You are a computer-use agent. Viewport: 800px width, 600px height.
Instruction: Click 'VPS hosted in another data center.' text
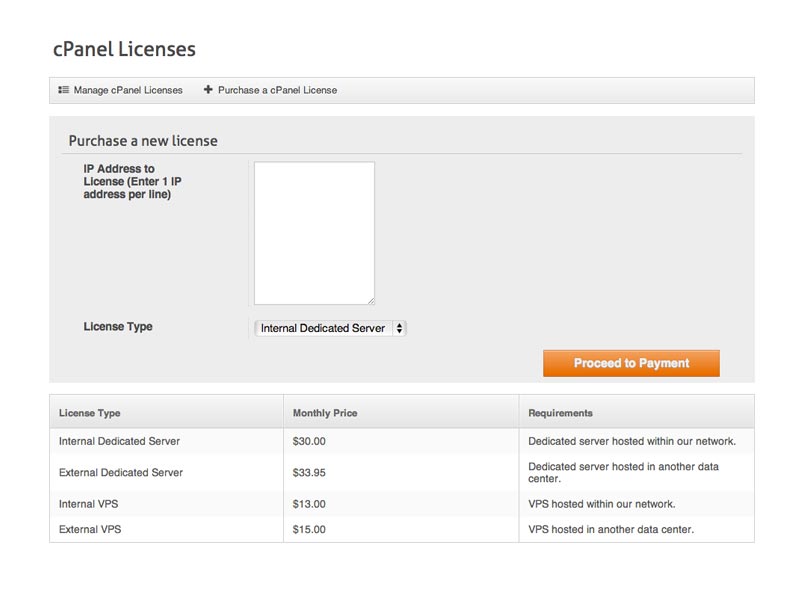click(611, 530)
